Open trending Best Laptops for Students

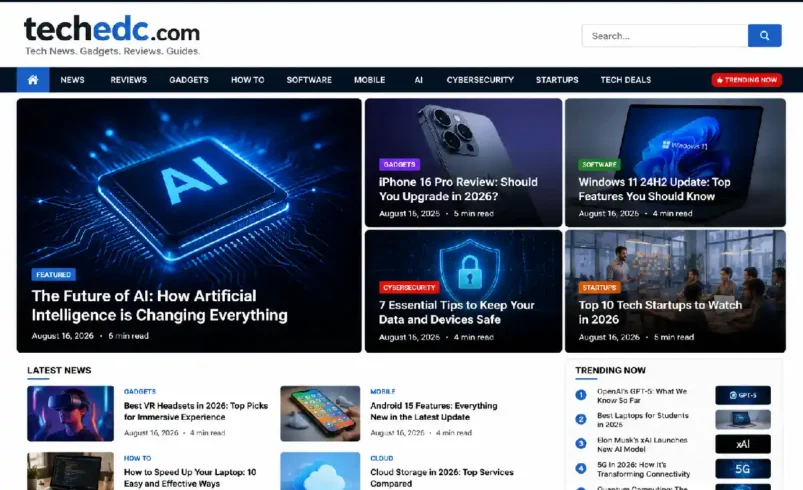(x=643, y=420)
